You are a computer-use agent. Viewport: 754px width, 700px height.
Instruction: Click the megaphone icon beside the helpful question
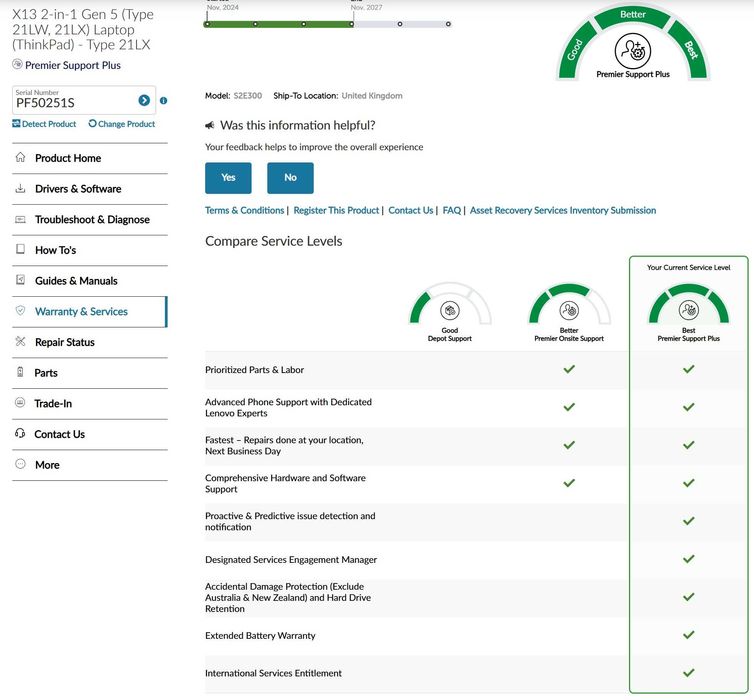pos(210,125)
